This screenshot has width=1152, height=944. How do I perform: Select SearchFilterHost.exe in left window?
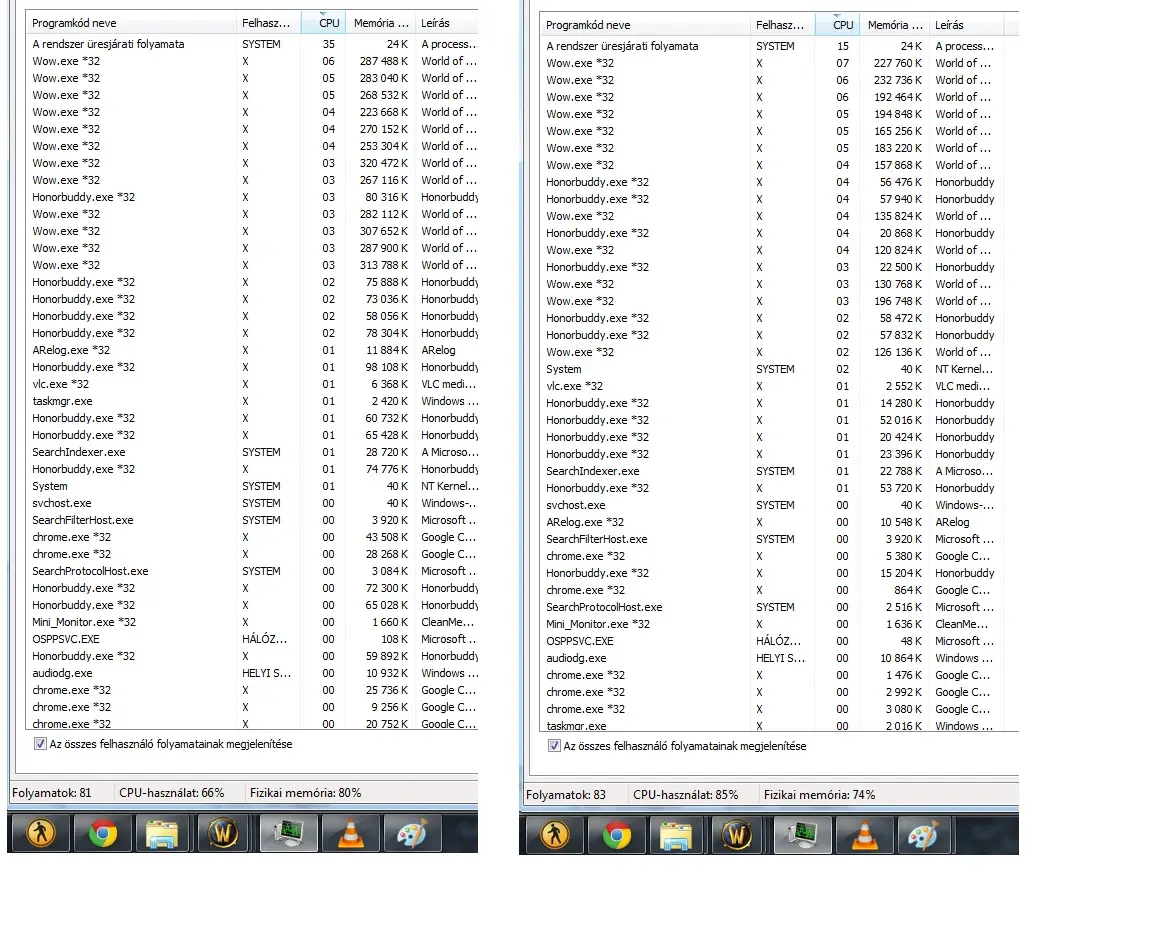pos(252,520)
